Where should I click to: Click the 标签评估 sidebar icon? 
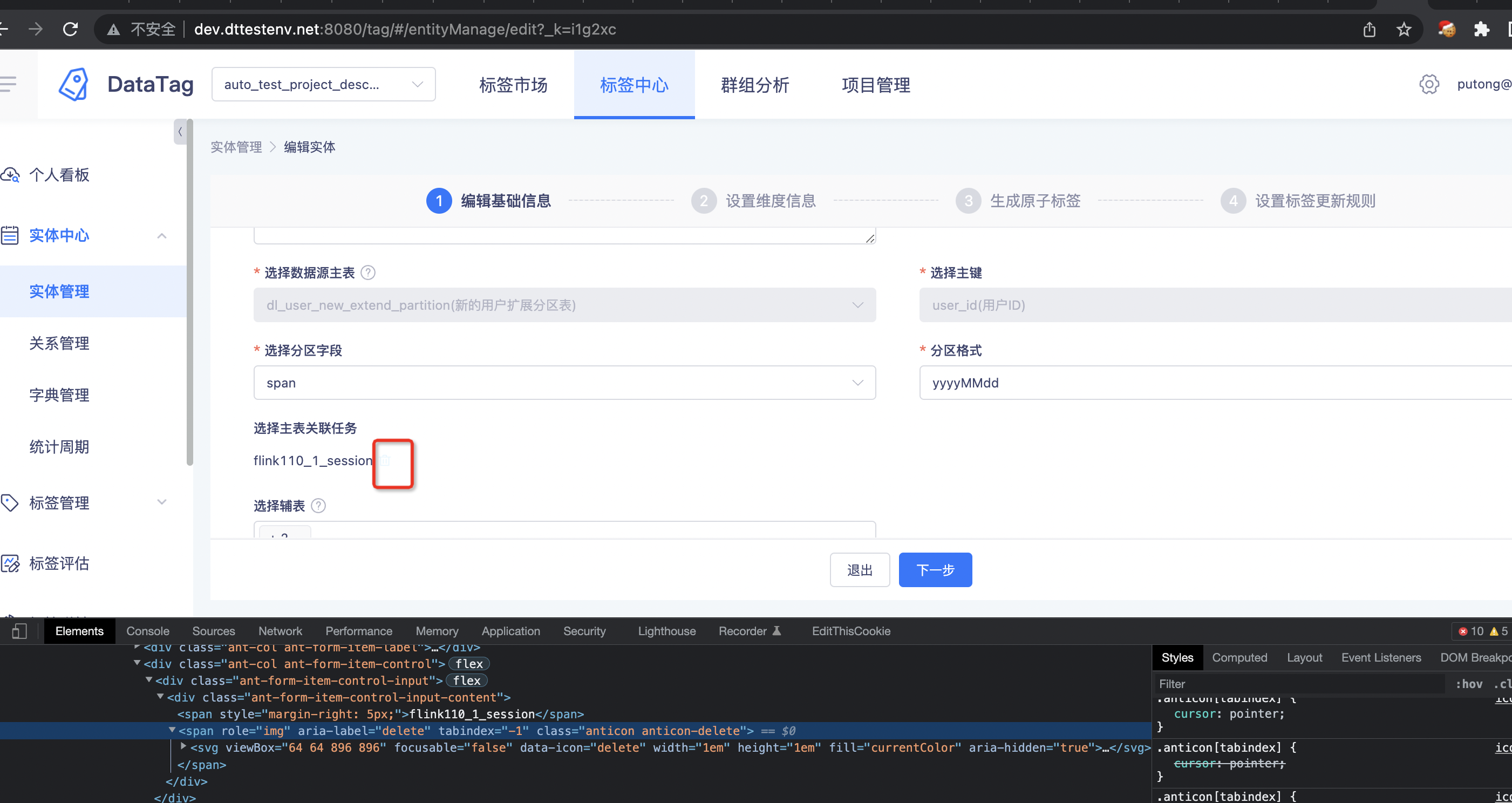coord(11,563)
